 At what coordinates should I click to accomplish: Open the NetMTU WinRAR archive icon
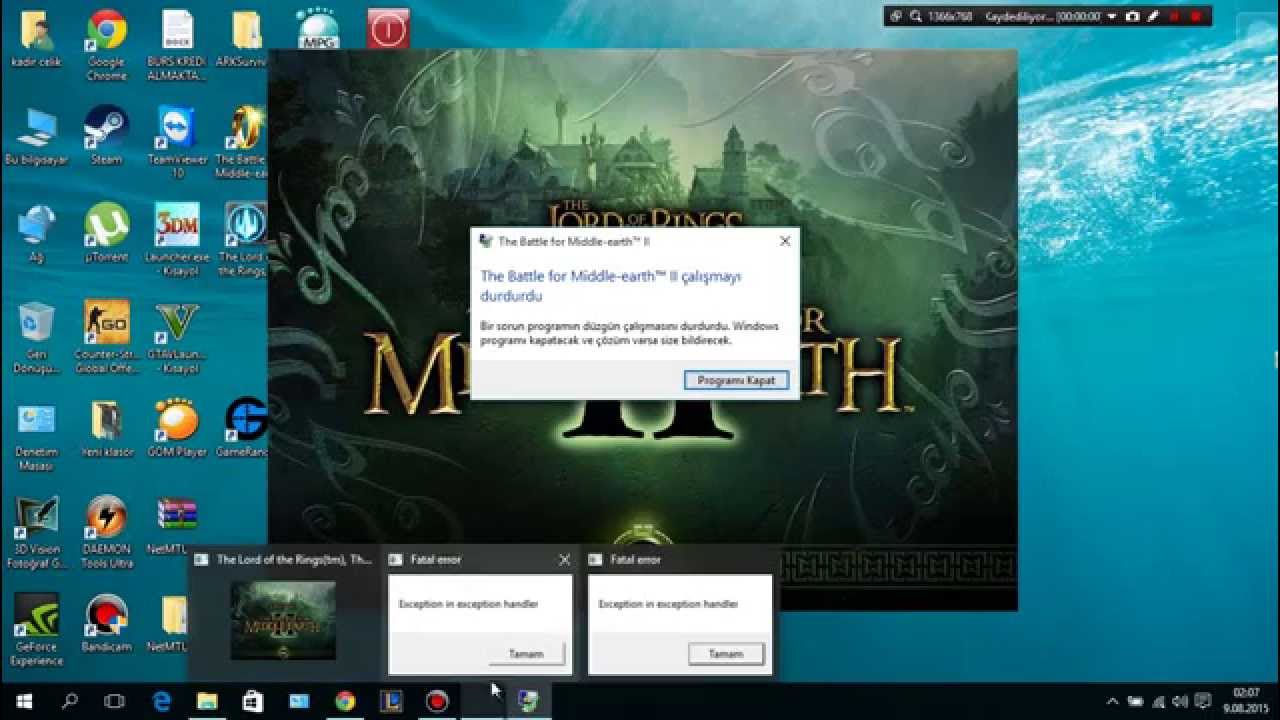[177, 527]
